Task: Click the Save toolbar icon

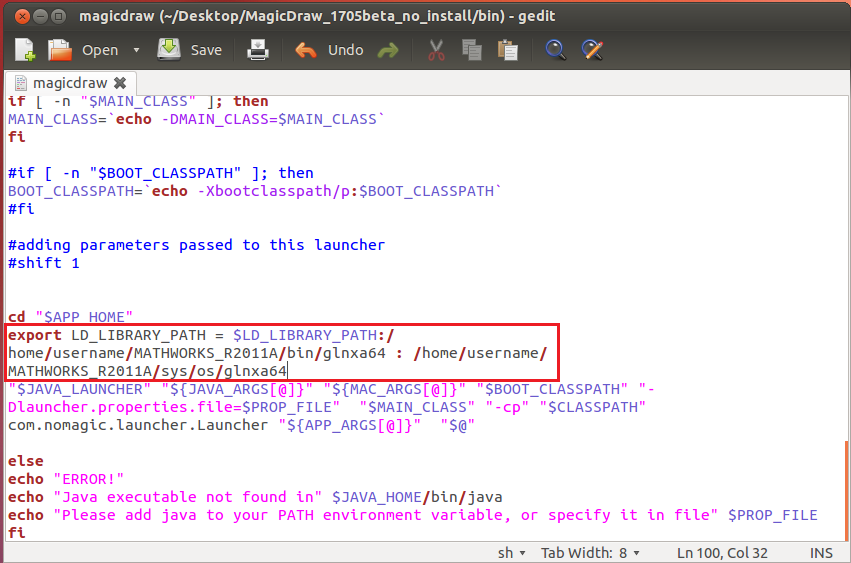Action: (x=169, y=49)
